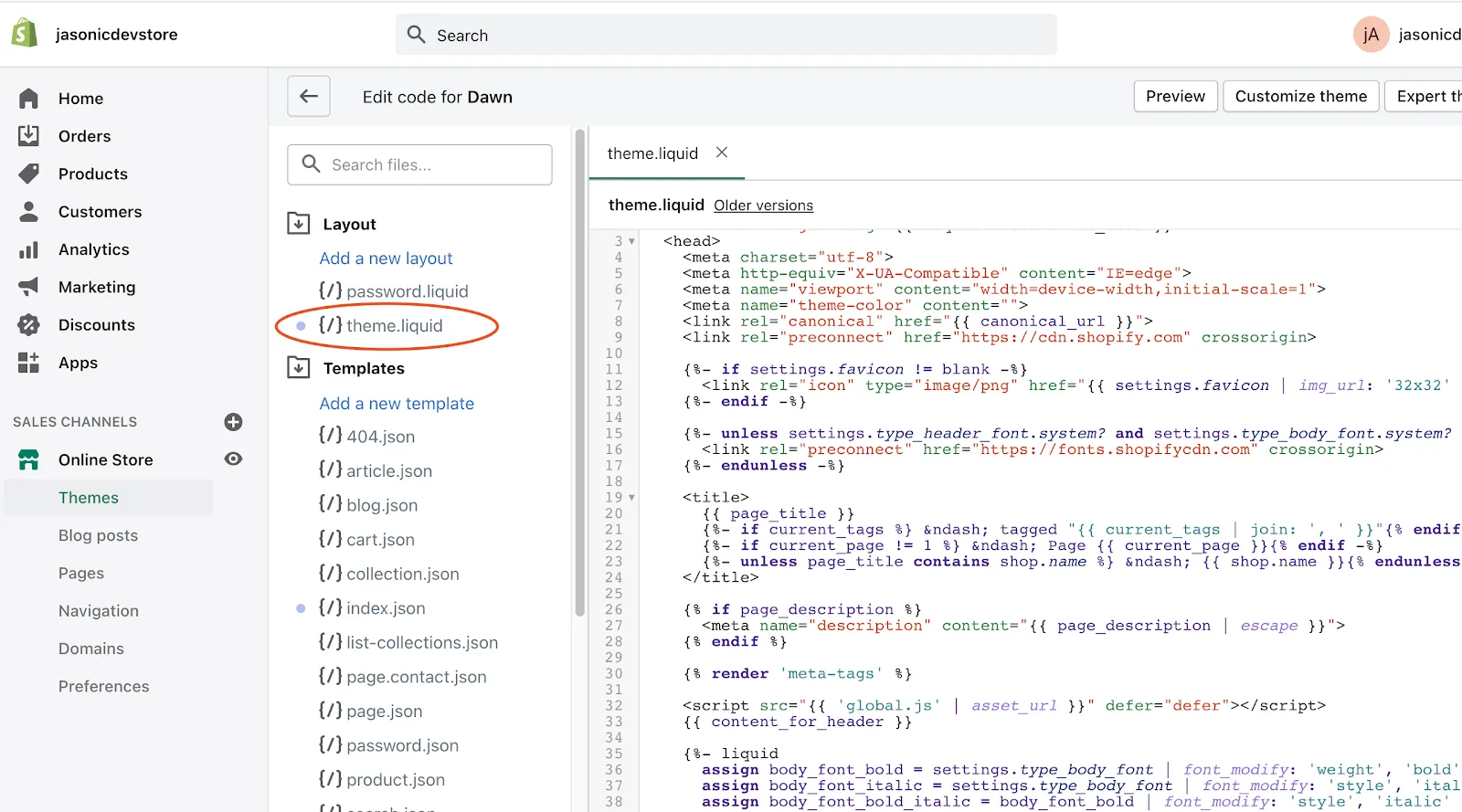The width and height of the screenshot is (1462, 812).
Task: Click the Shopify logo icon
Action: pyautogui.click(x=25, y=34)
